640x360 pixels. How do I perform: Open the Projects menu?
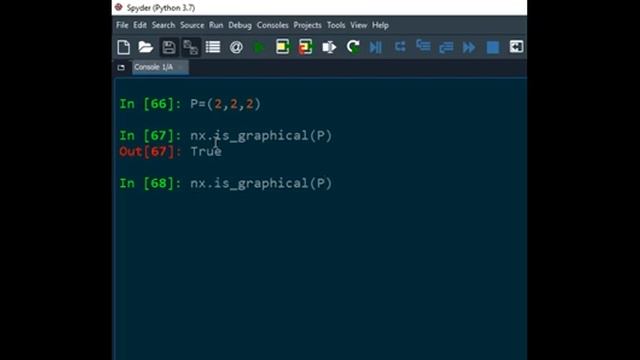307,25
